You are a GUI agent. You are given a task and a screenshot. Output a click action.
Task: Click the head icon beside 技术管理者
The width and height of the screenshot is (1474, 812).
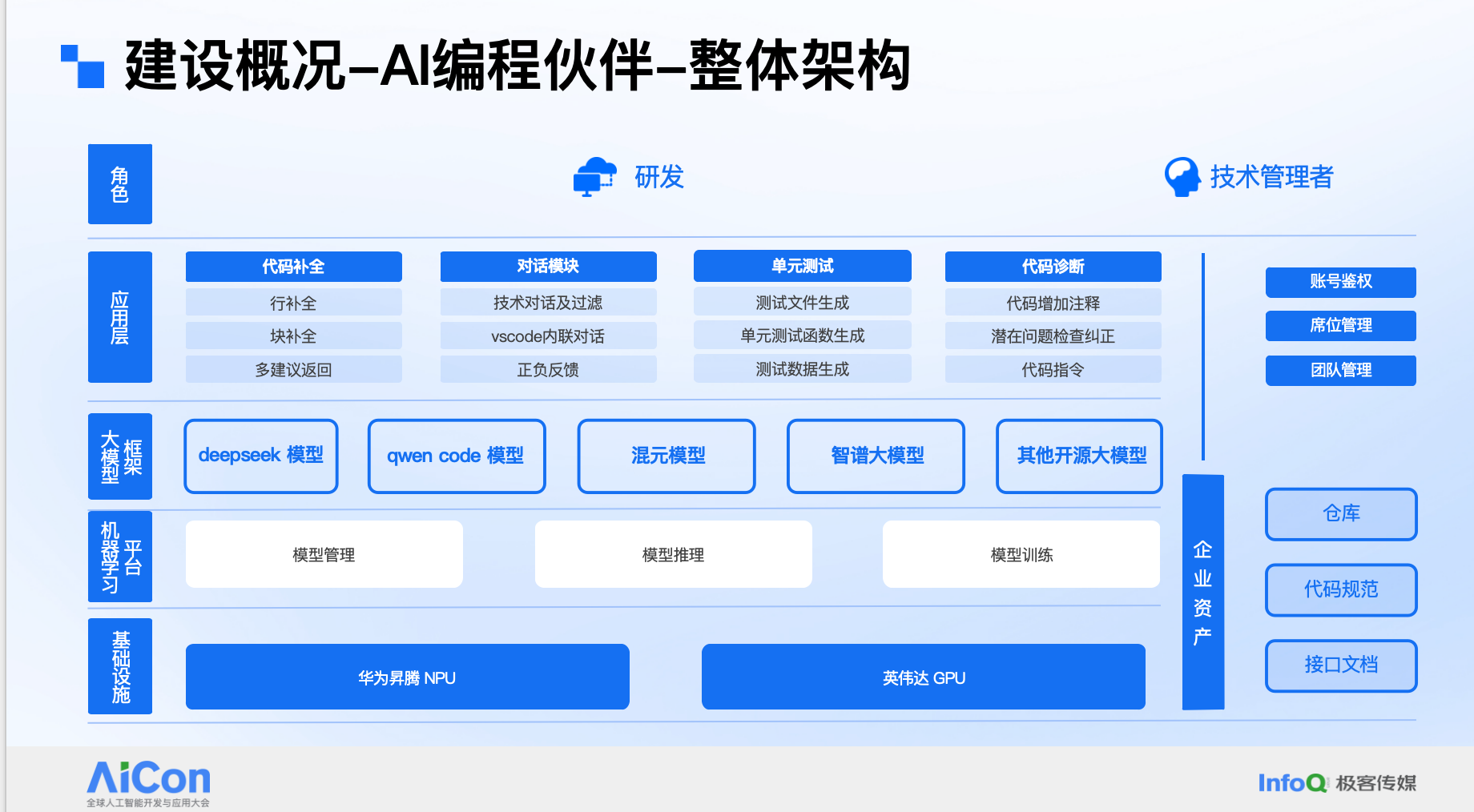tap(1182, 177)
